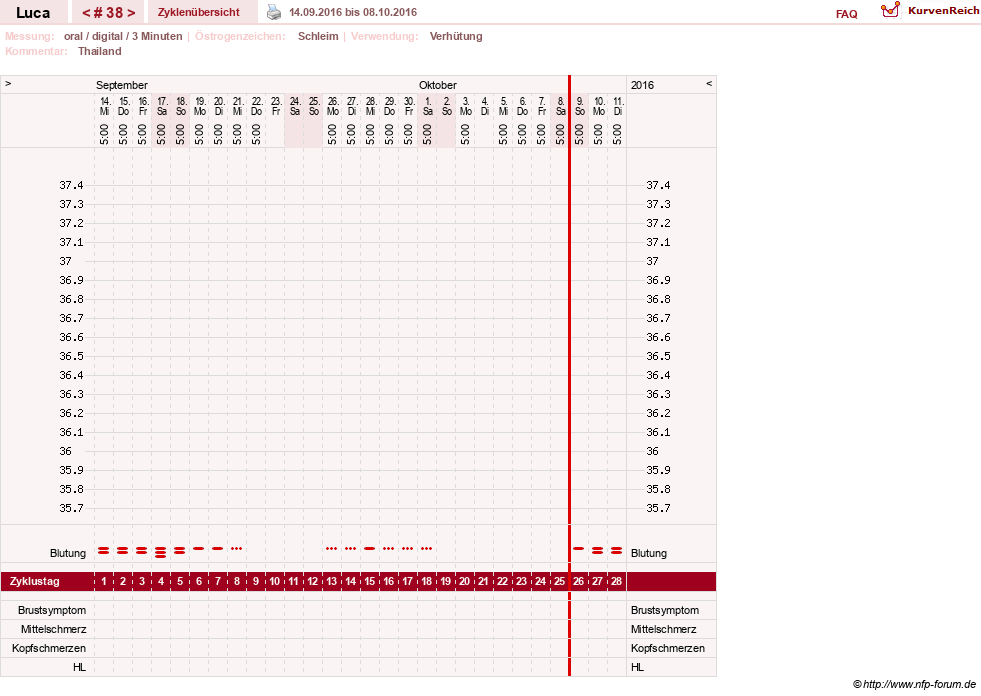
Task: Select cycle day 15 cell
Action: tap(370, 581)
